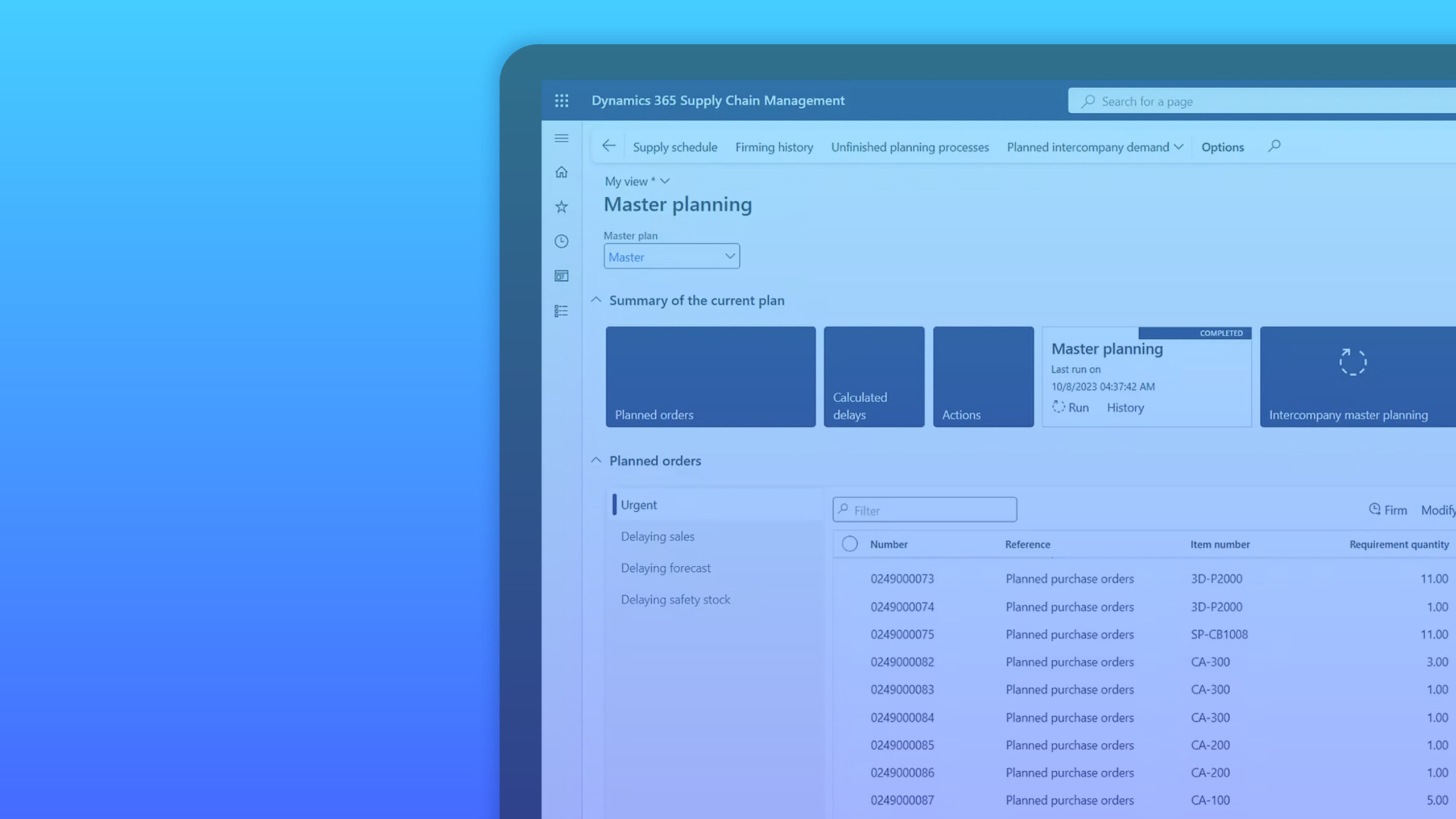Click the Run refresh icon in the Master planning tile
This screenshot has height=819, width=1456.
(x=1058, y=407)
